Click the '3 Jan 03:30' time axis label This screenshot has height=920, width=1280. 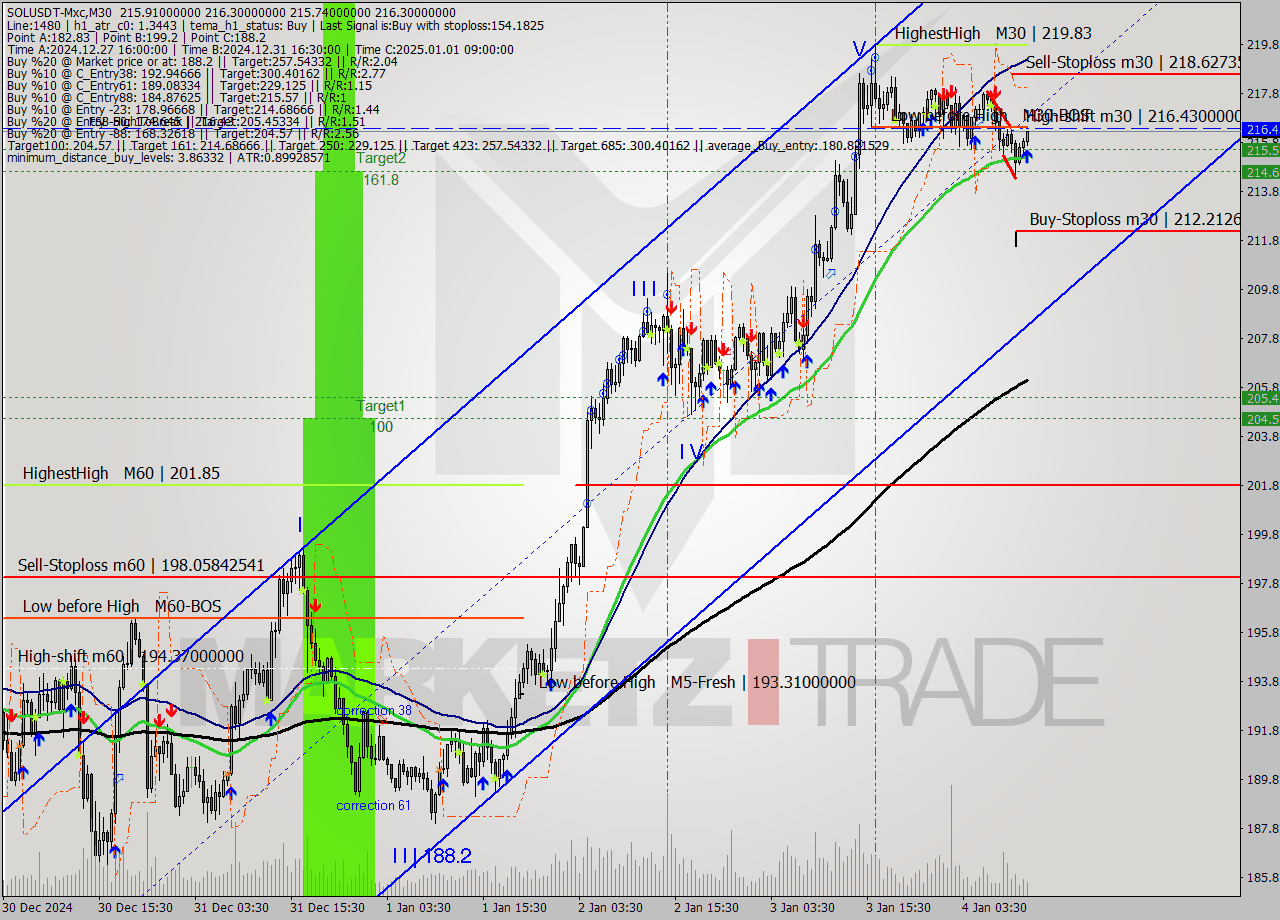[802, 908]
